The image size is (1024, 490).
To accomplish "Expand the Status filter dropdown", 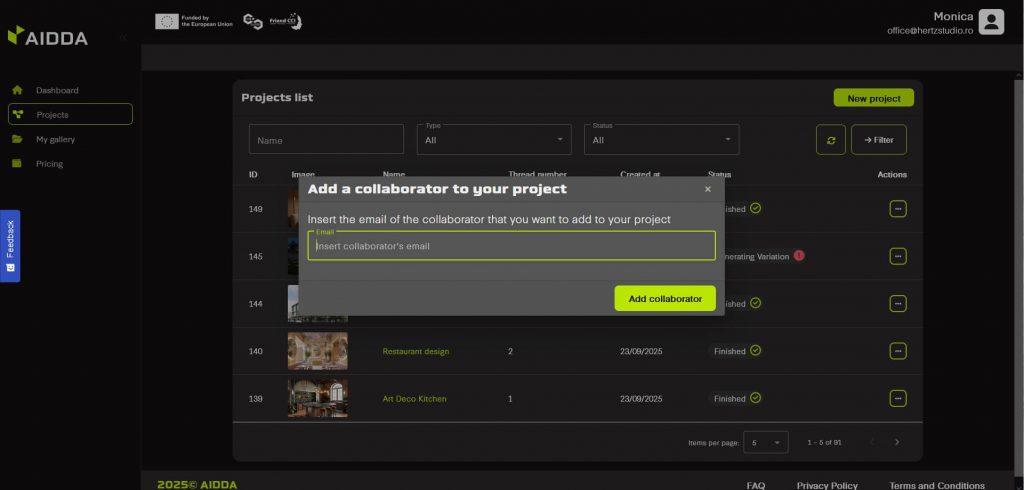I will 661,140.
